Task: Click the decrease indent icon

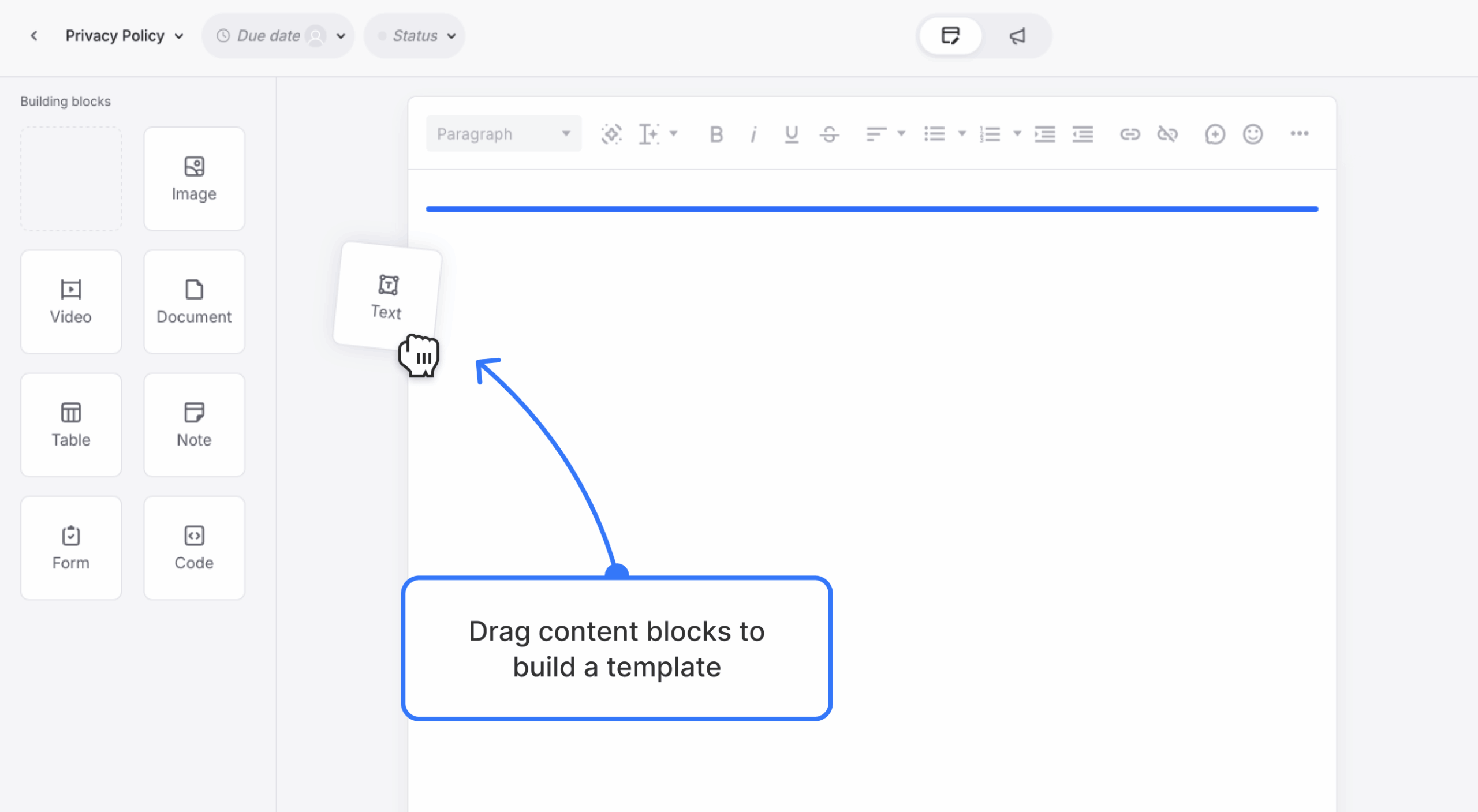Action: [x=1083, y=134]
